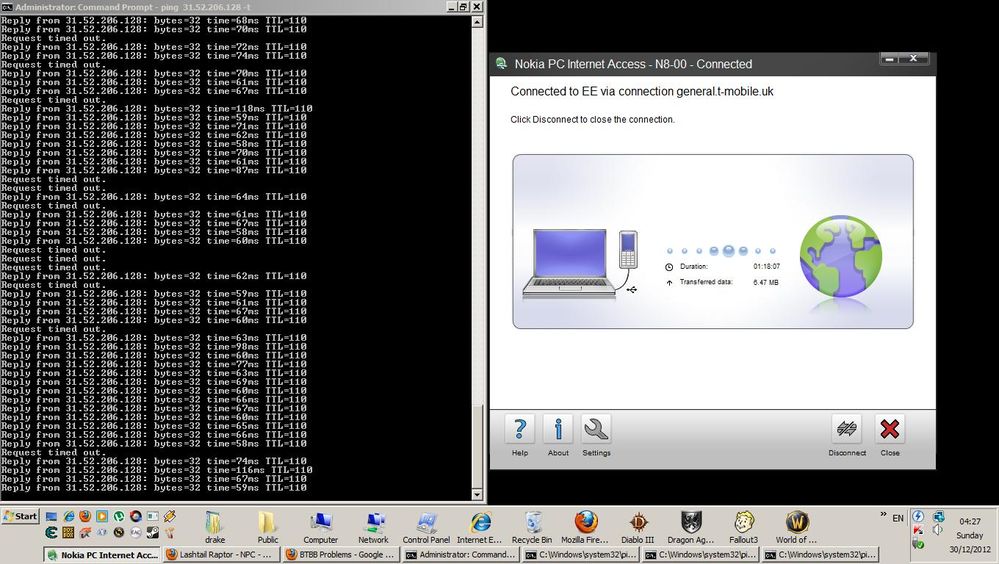Image resolution: width=999 pixels, height=564 pixels.
Task: Click the ping reply line with time=77ms
Action: [154, 364]
